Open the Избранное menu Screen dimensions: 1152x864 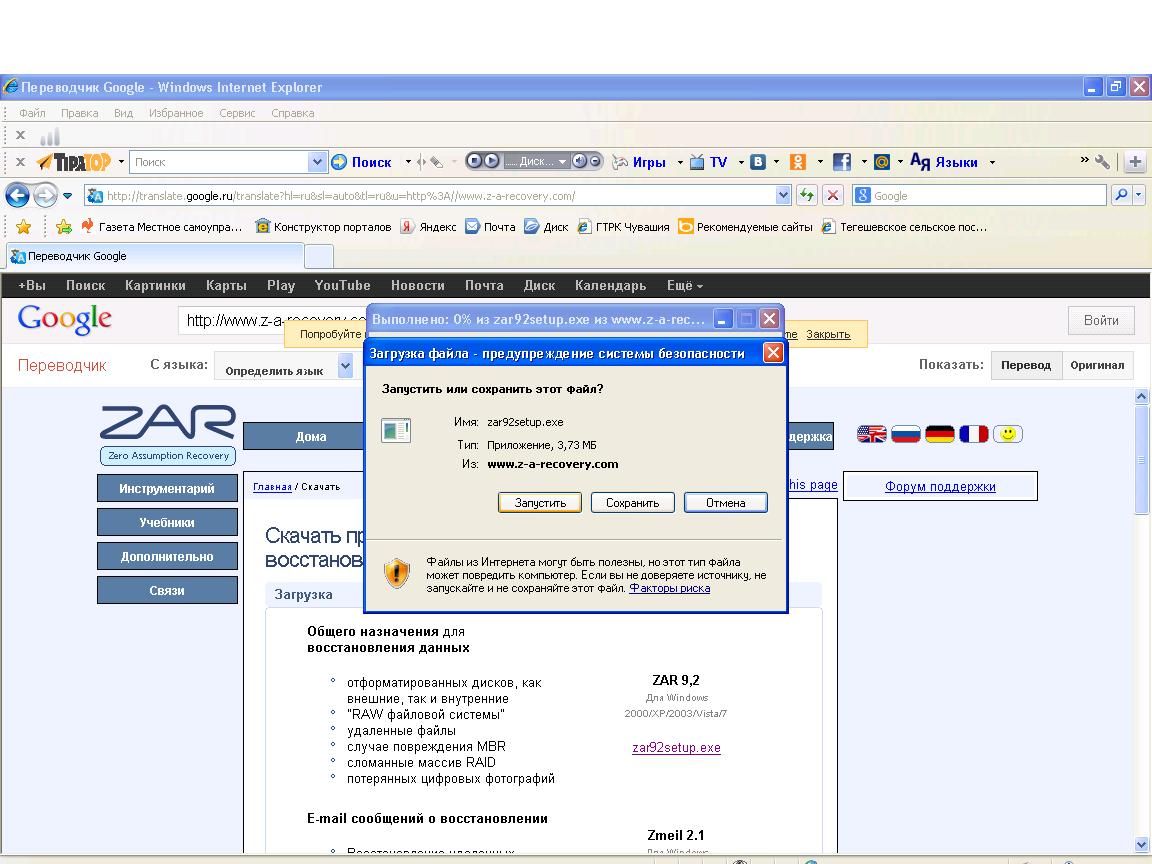pyautogui.click(x=176, y=112)
